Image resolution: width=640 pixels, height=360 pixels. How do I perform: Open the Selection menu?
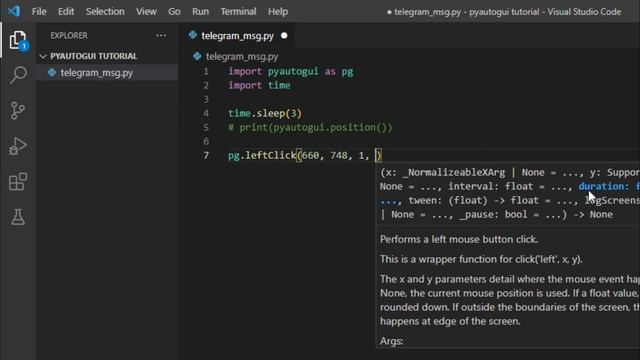105,11
